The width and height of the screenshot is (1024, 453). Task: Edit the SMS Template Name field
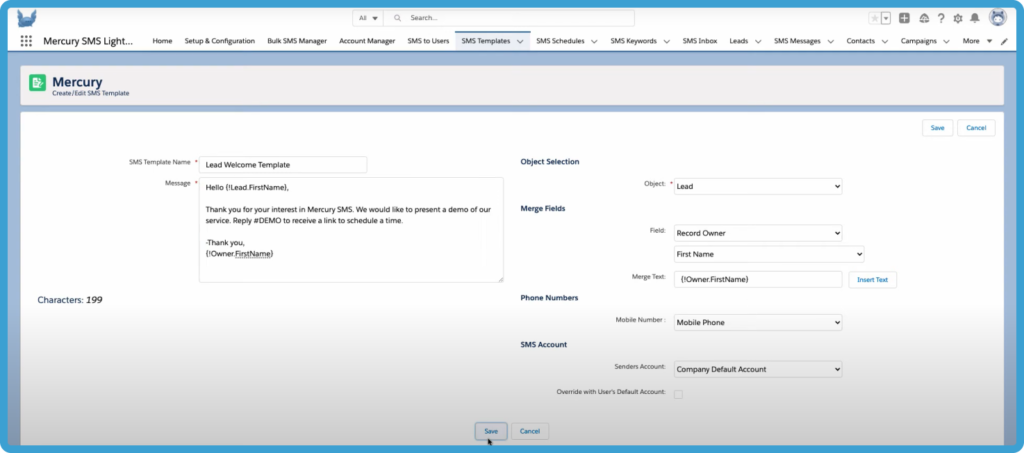coord(283,164)
